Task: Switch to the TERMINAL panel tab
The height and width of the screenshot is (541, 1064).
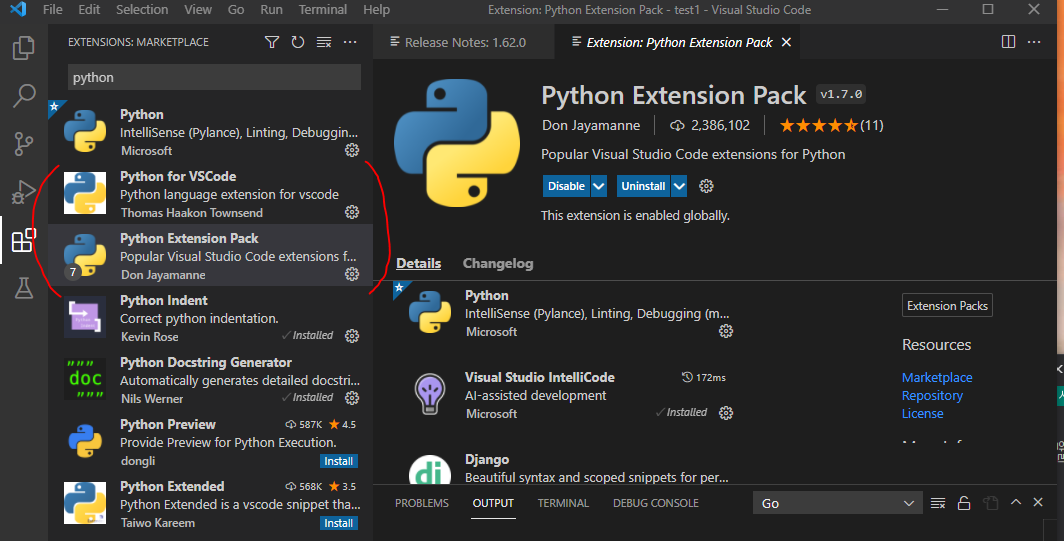Action: (563, 503)
